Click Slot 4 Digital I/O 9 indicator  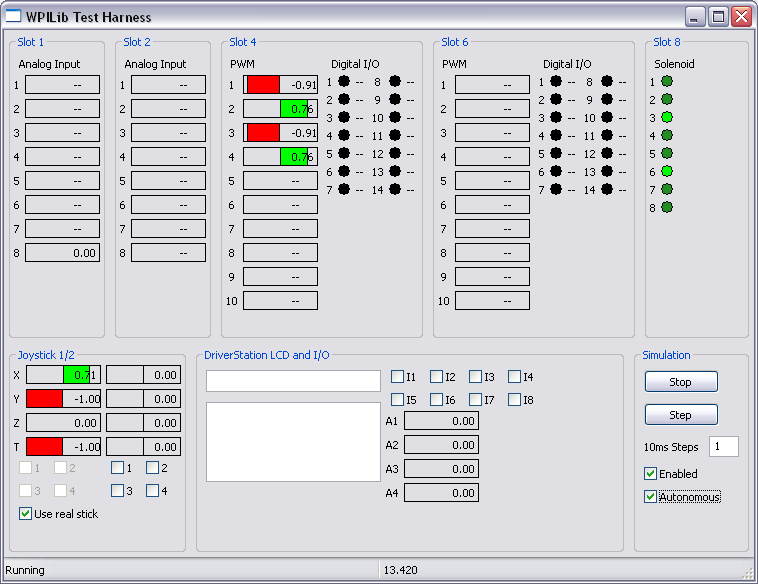point(395,99)
